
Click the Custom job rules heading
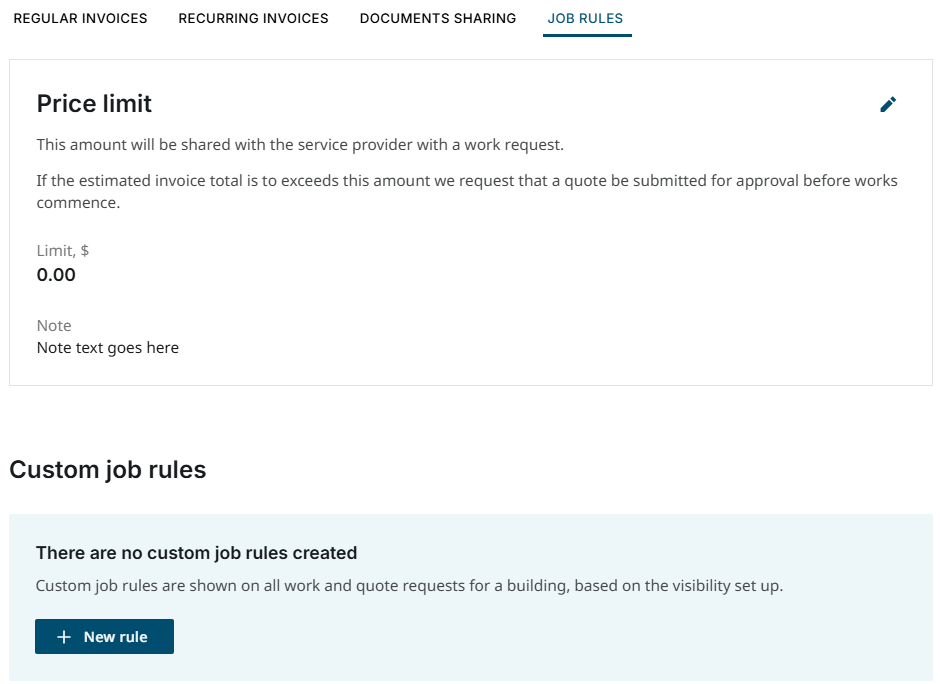[107, 469]
